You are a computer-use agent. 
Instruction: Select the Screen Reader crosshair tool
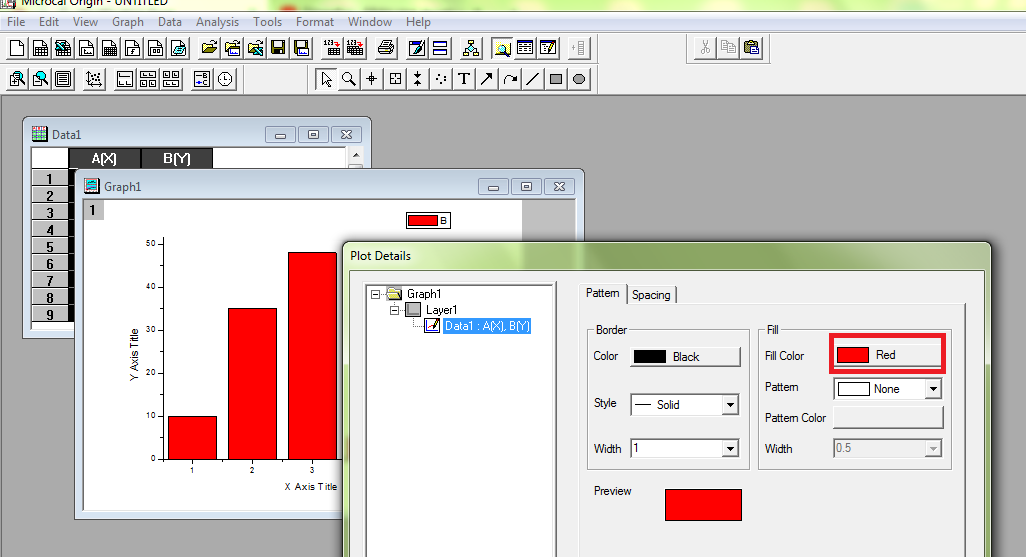coord(372,79)
